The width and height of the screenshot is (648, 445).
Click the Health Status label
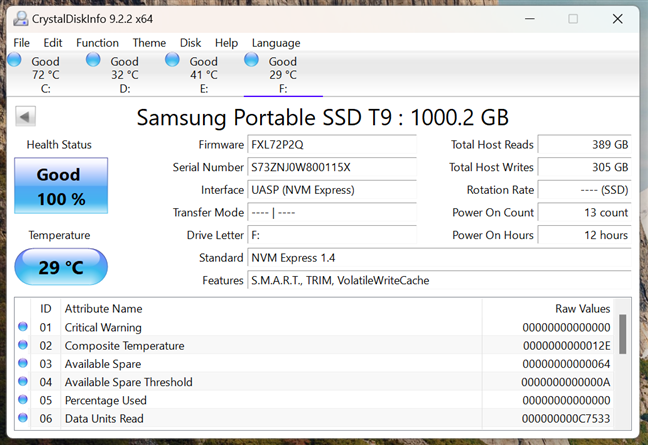(59, 145)
